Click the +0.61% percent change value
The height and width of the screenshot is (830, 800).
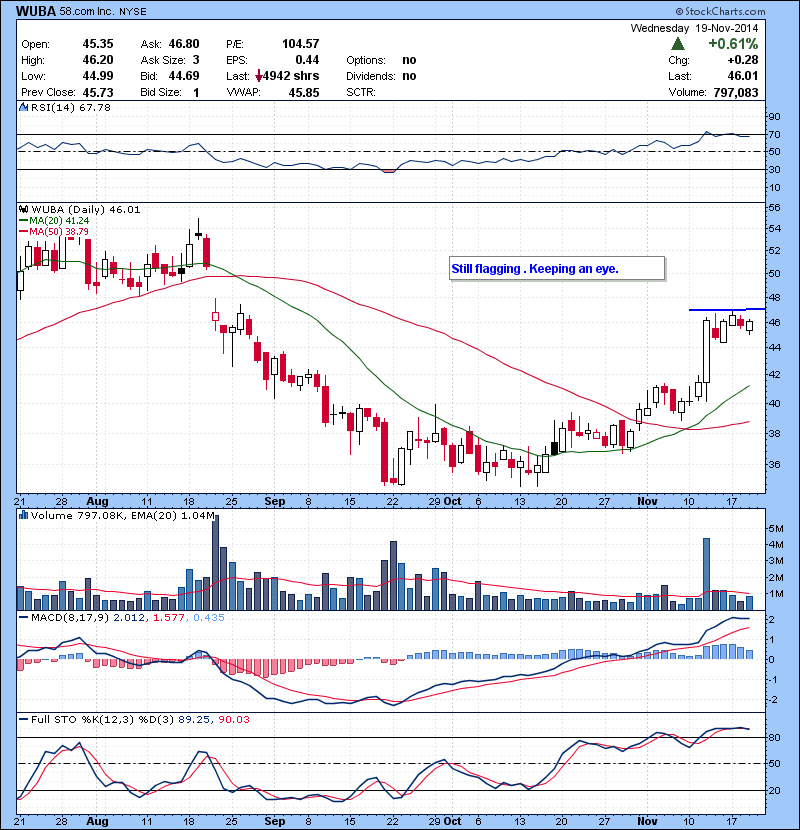pyautogui.click(x=733, y=43)
